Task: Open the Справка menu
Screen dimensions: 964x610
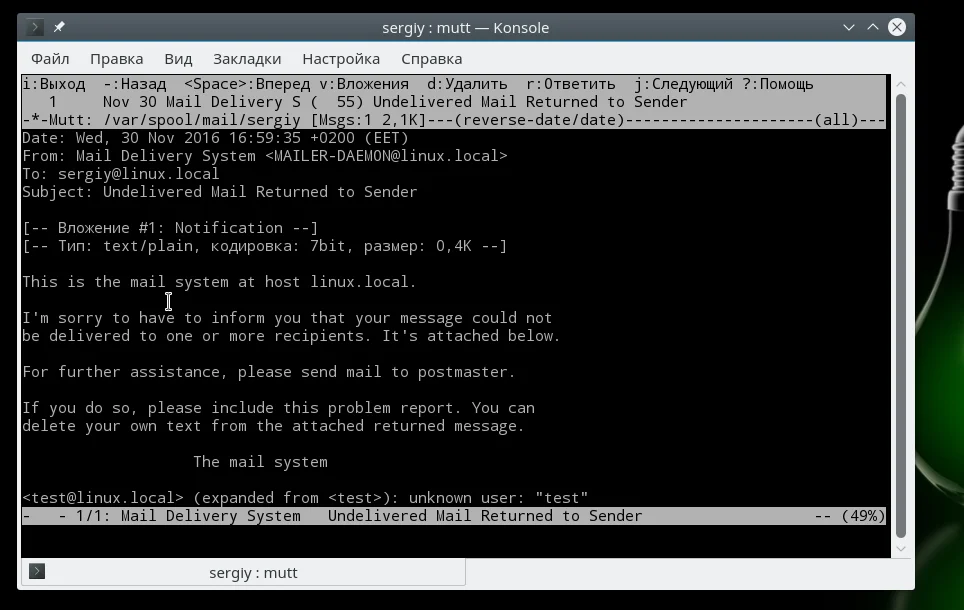Action: tap(432, 59)
